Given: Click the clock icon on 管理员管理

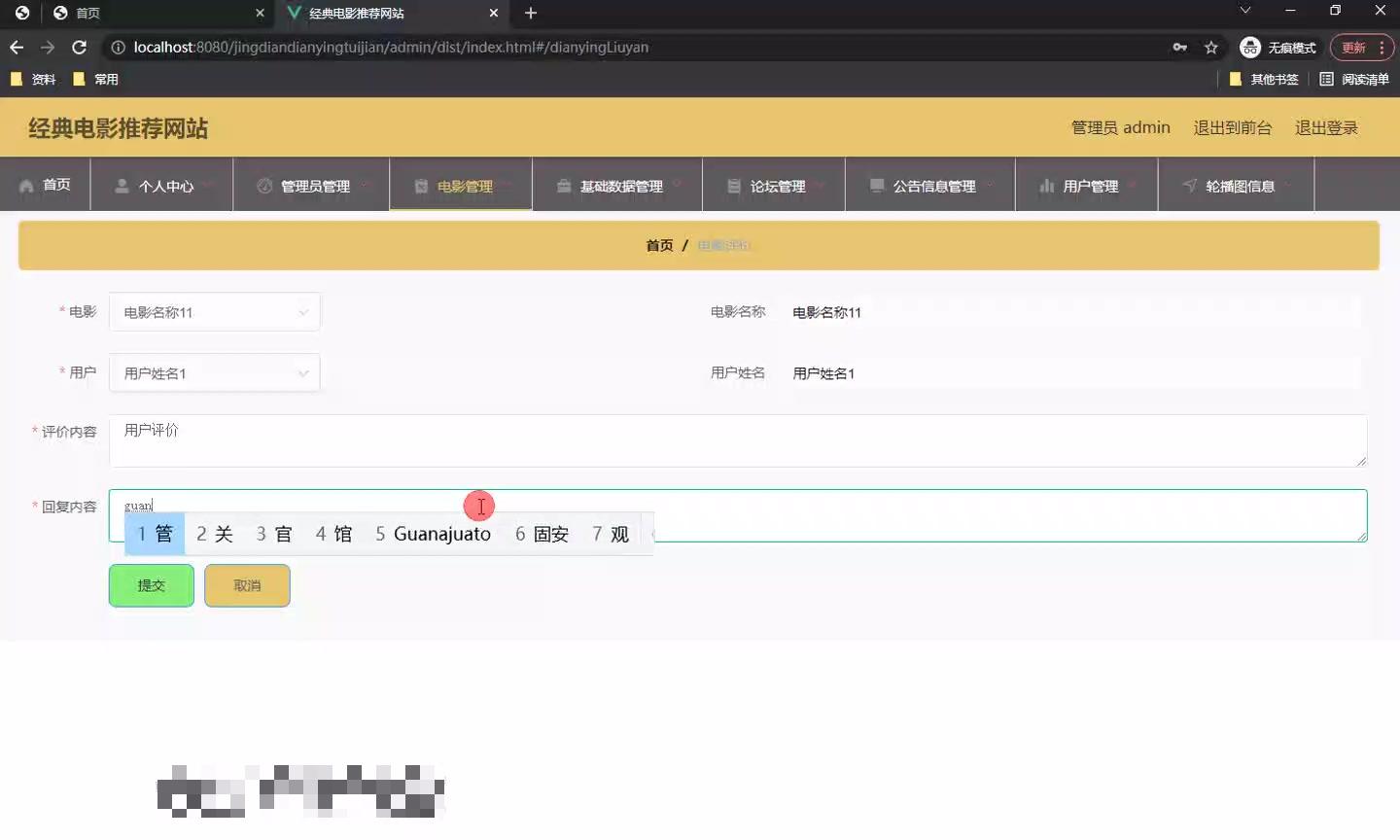Looking at the screenshot, I should click(x=262, y=185).
